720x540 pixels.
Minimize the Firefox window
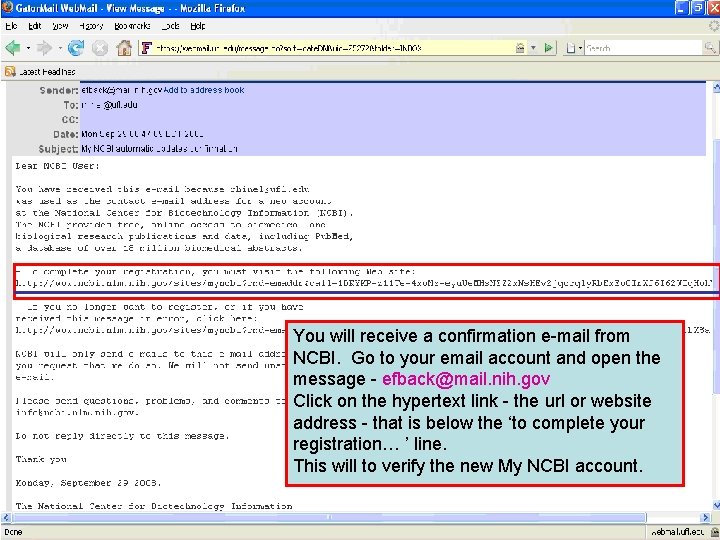(x=682, y=8)
